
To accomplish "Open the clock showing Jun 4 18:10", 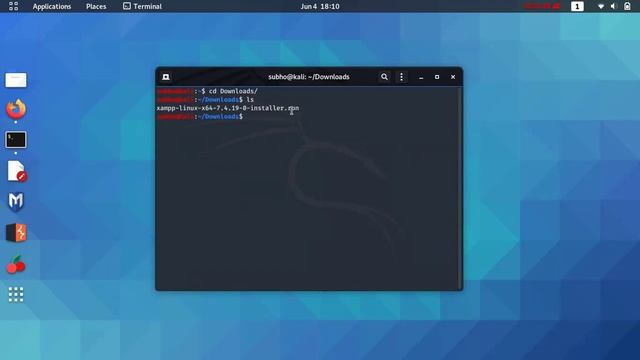I will [x=320, y=7].
